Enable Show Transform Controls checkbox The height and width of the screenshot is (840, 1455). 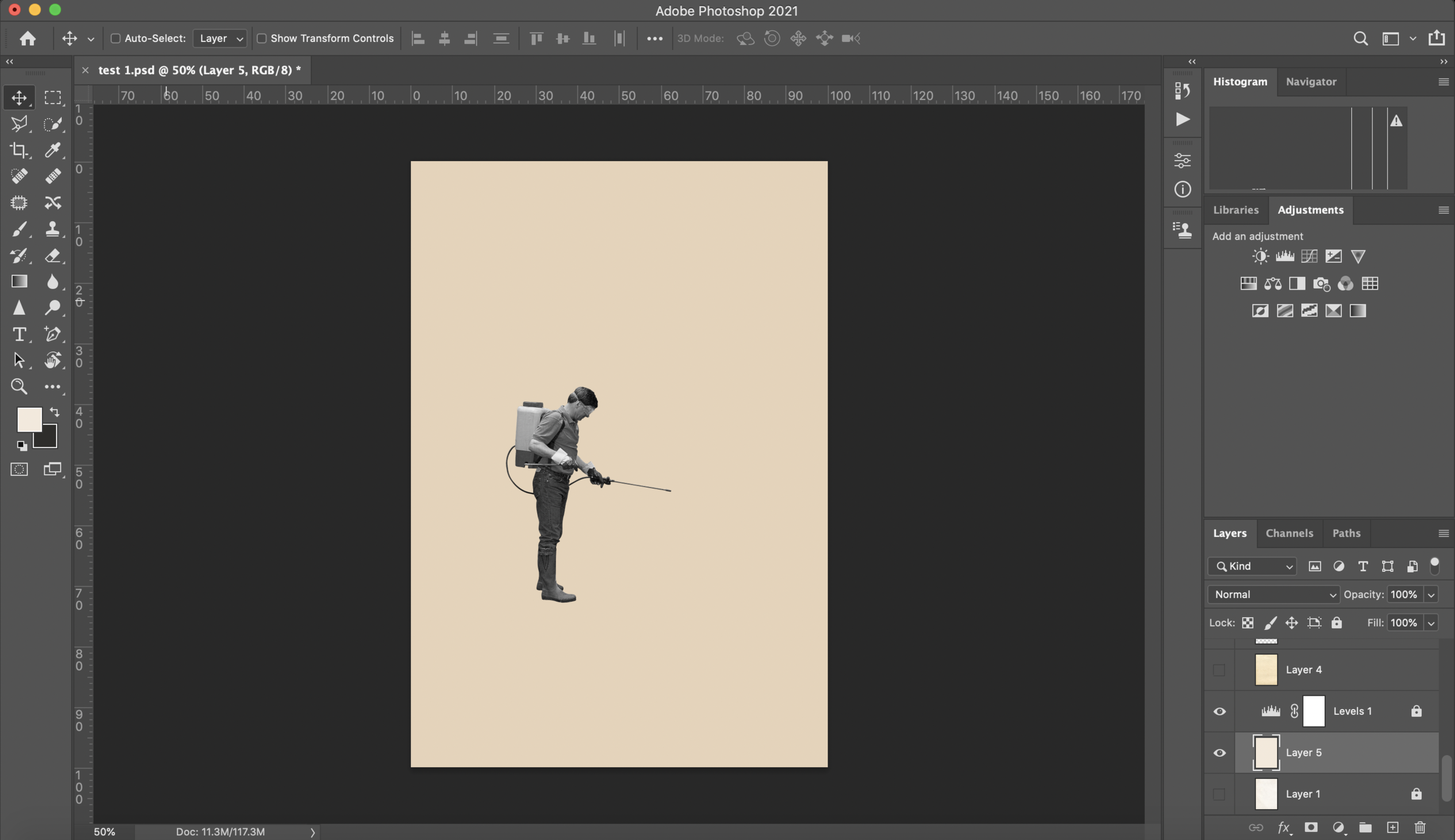[262, 38]
